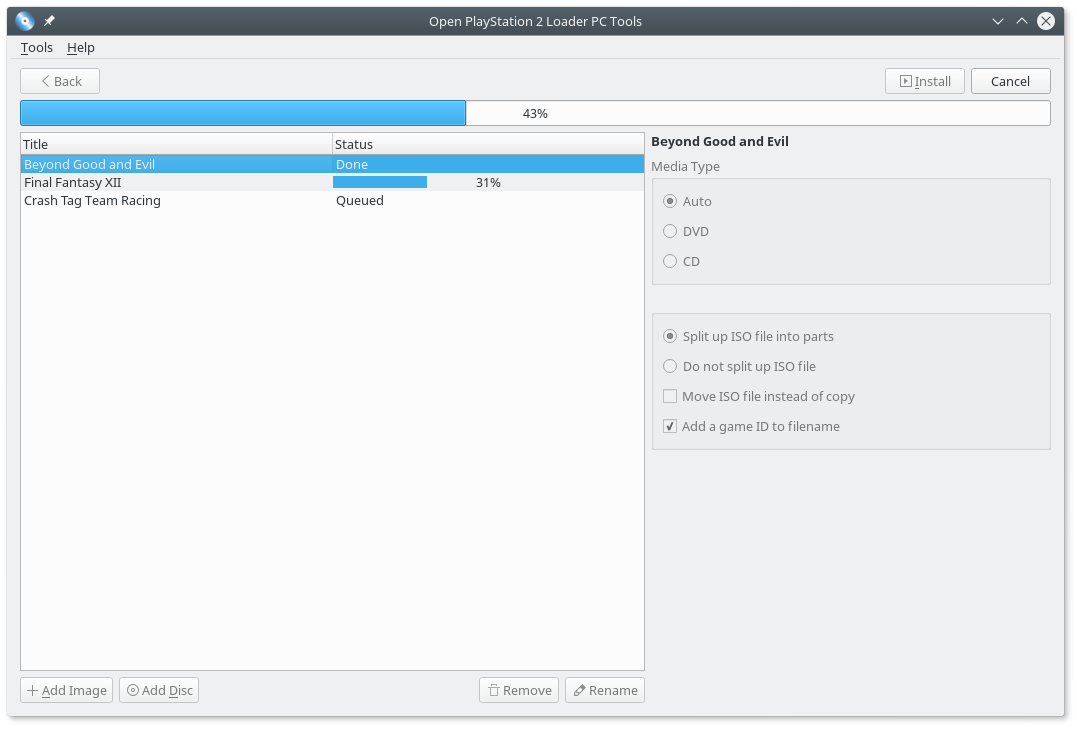Click the pin window icon
1077x729 pixels.
click(x=49, y=21)
